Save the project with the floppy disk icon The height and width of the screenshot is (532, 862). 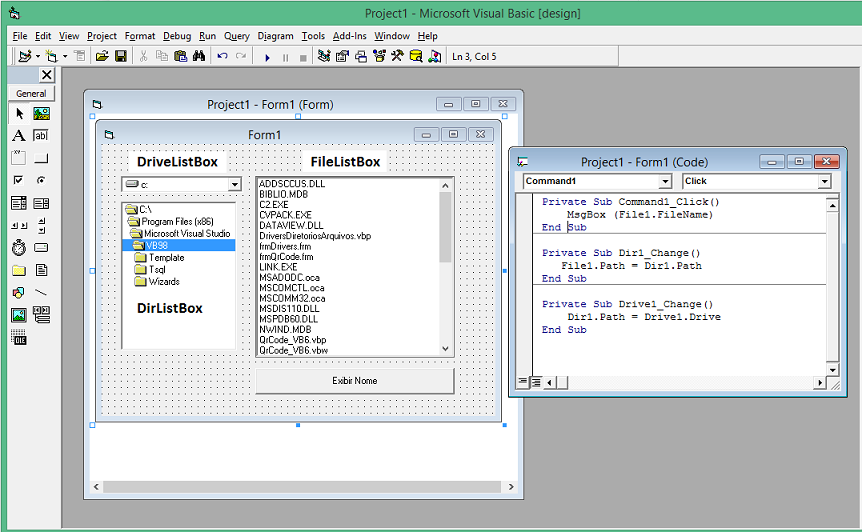coord(121,56)
